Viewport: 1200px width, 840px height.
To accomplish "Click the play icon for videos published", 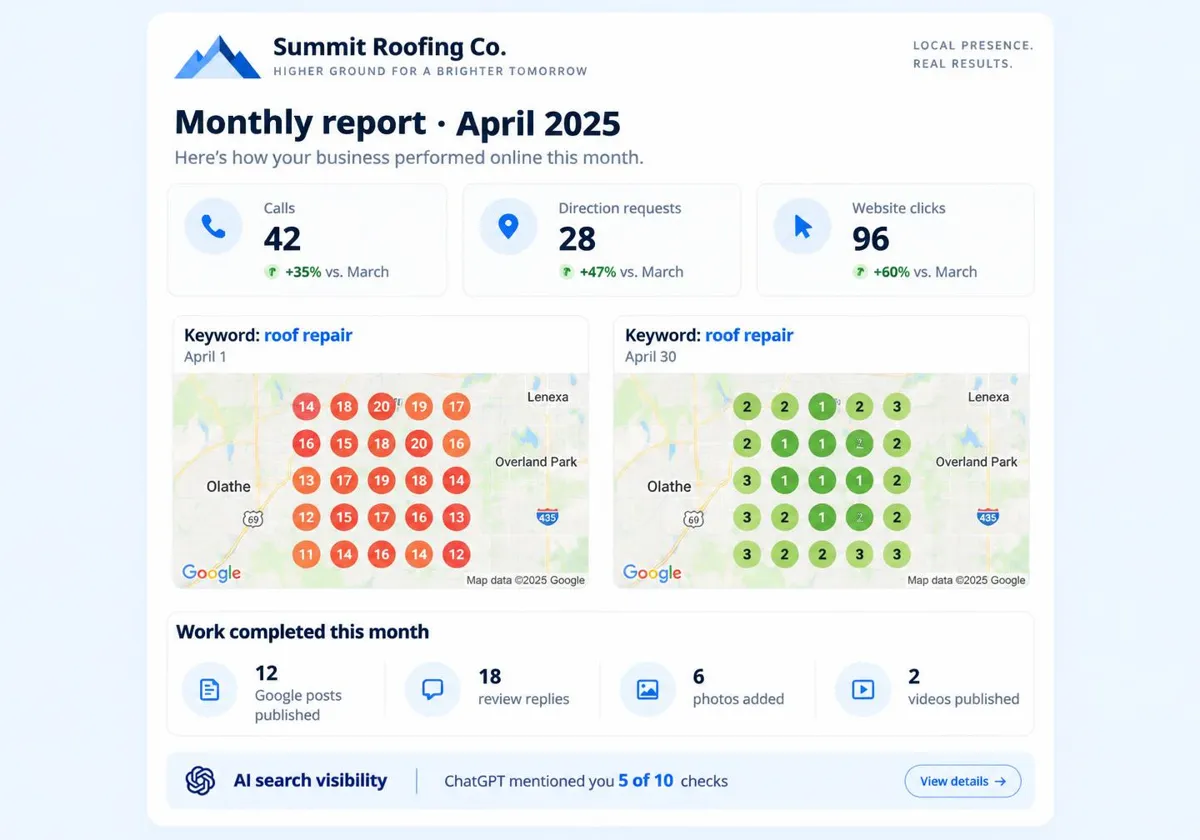I will pos(863,690).
